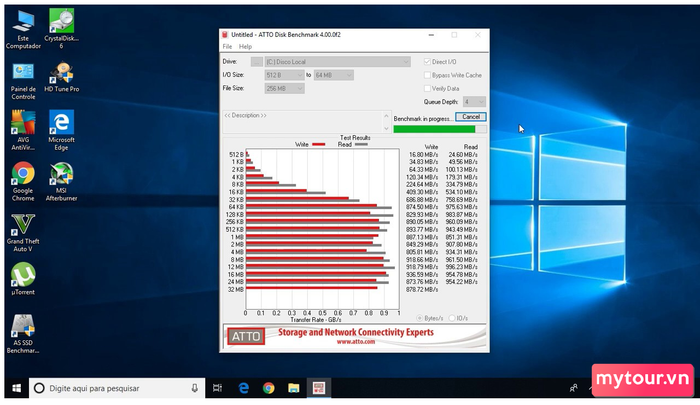Viewport: 700px width, 405px height.
Task: Click the 32 MB row write value 878.72 MB/s
Action: [x=422, y=289]
